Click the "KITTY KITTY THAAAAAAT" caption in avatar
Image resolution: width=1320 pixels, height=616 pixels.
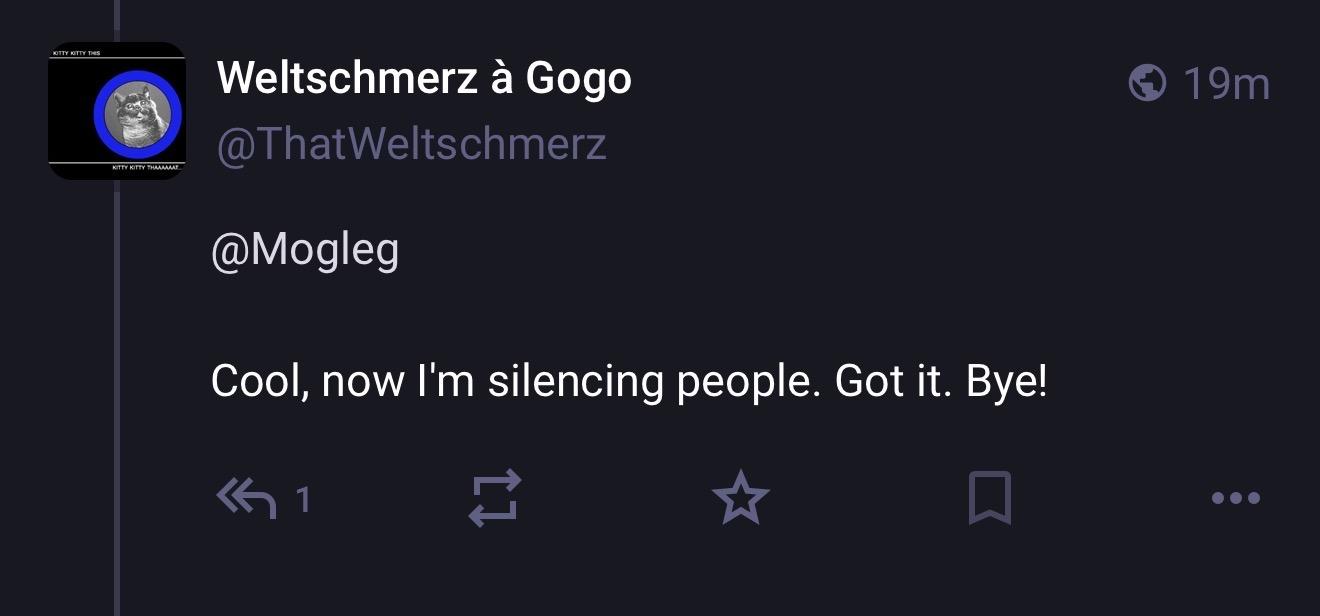pos(147,169)
